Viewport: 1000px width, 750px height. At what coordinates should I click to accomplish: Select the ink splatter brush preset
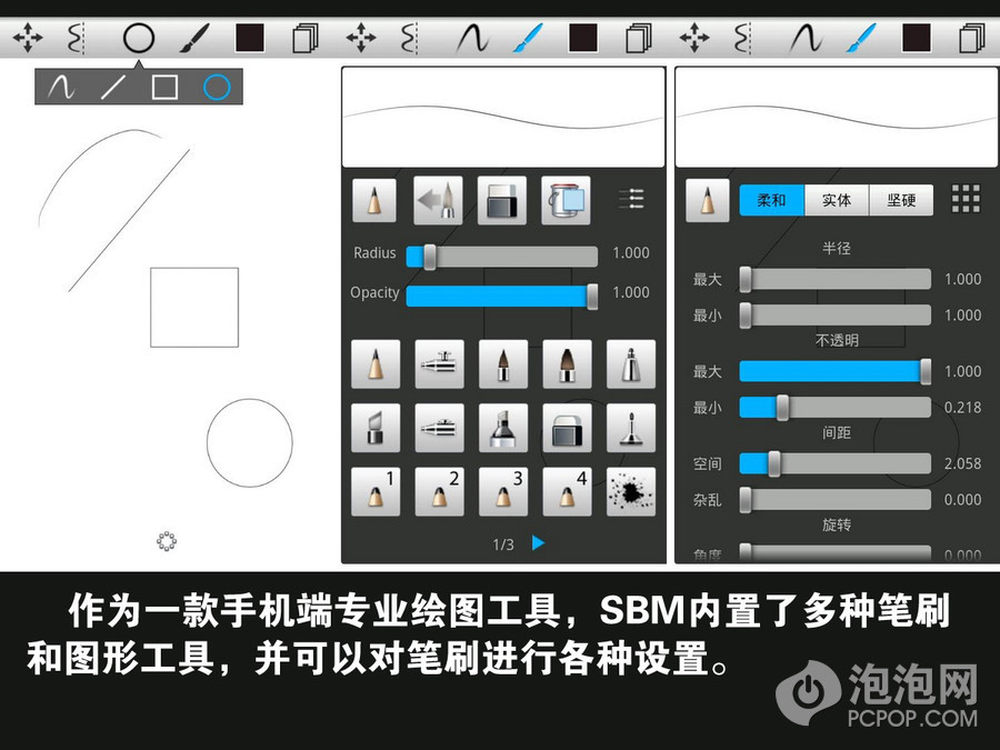tap(631, 492)
